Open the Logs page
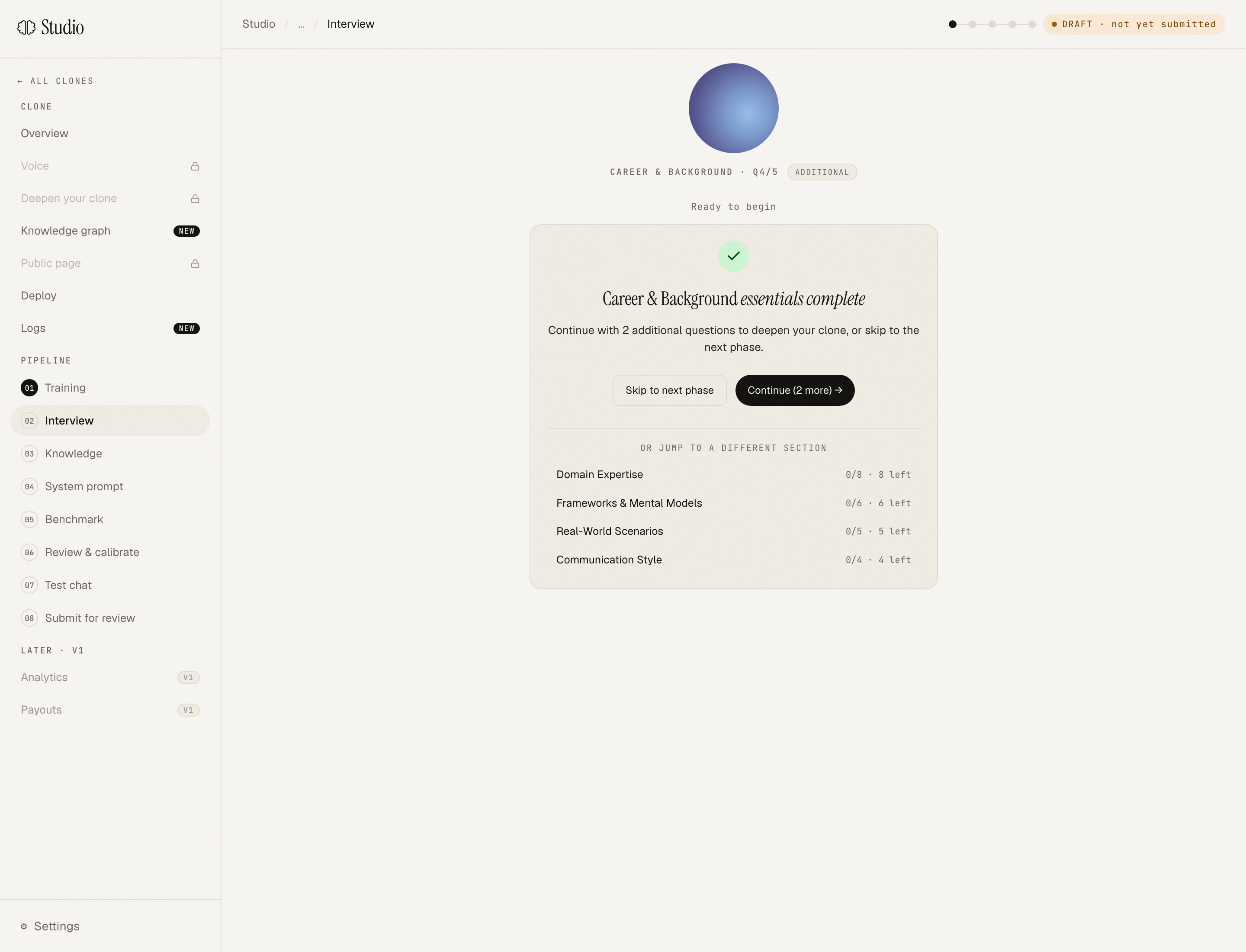 tap(110, 329)
